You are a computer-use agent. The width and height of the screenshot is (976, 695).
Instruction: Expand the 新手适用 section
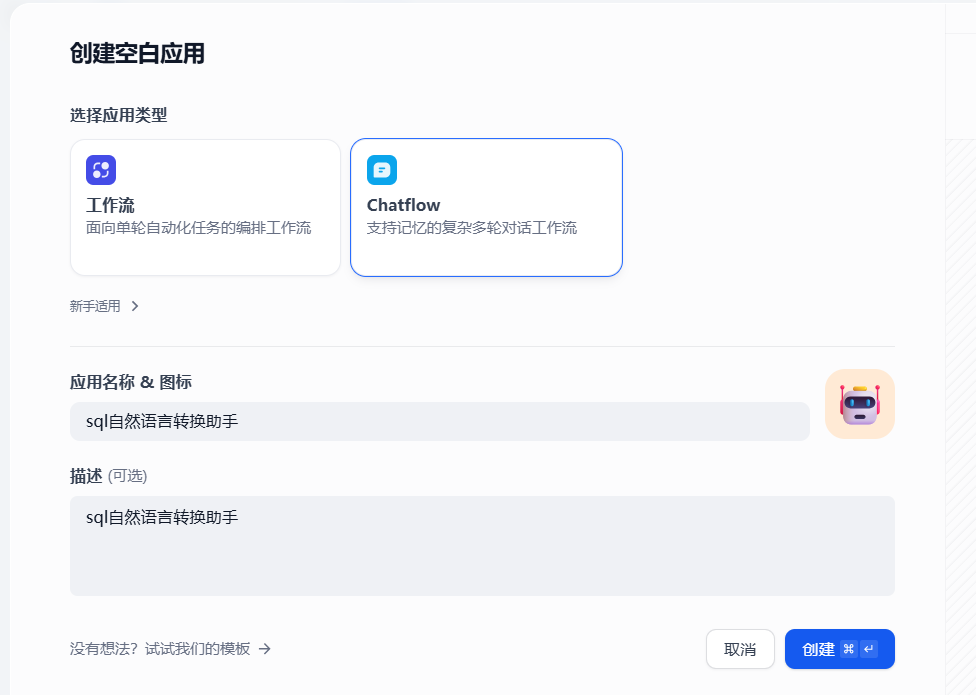[104, 306]
